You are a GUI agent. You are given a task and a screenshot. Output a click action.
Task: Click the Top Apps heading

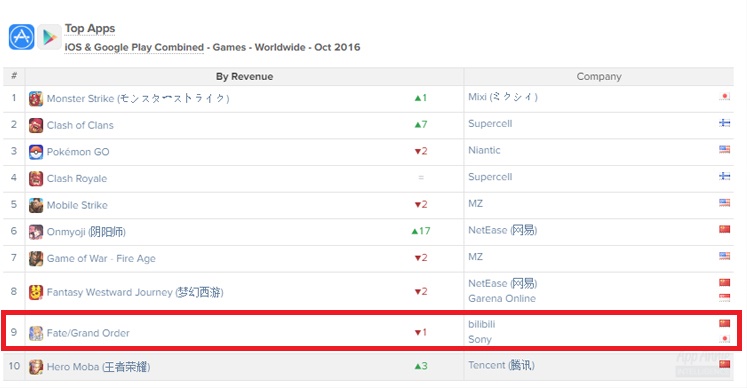click(90, 29)
